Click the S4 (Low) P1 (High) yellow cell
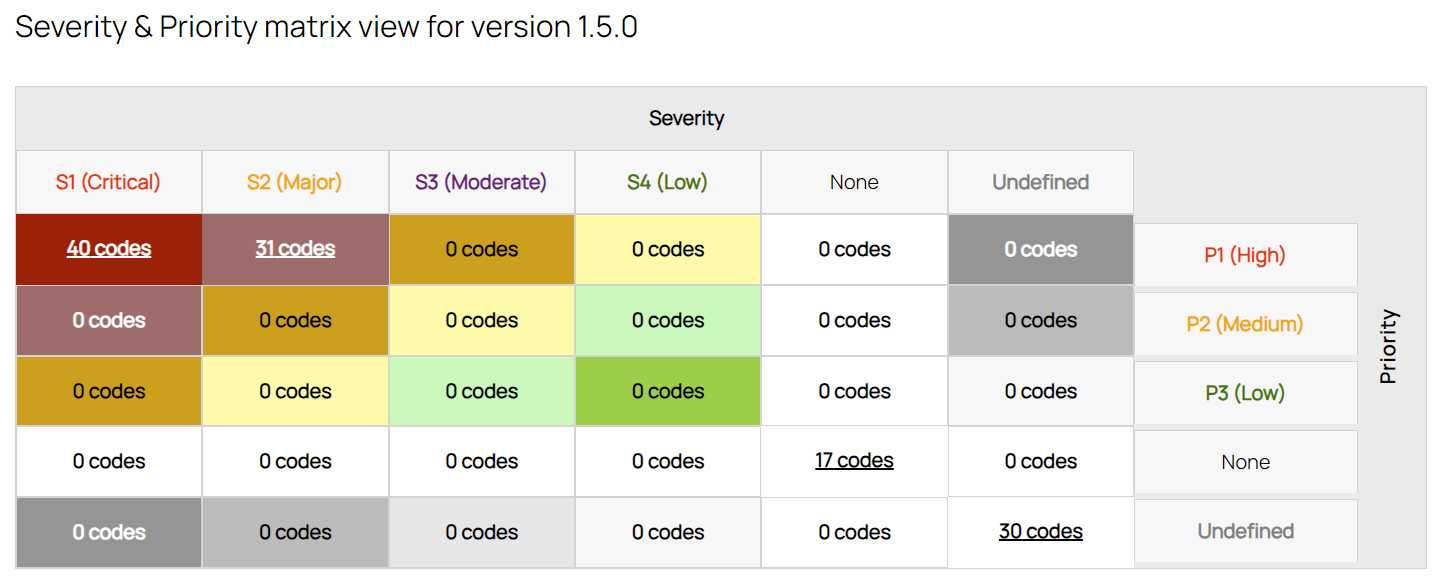Image resolution: width=1446 pixels, height=583 pixels. [668, 250]
